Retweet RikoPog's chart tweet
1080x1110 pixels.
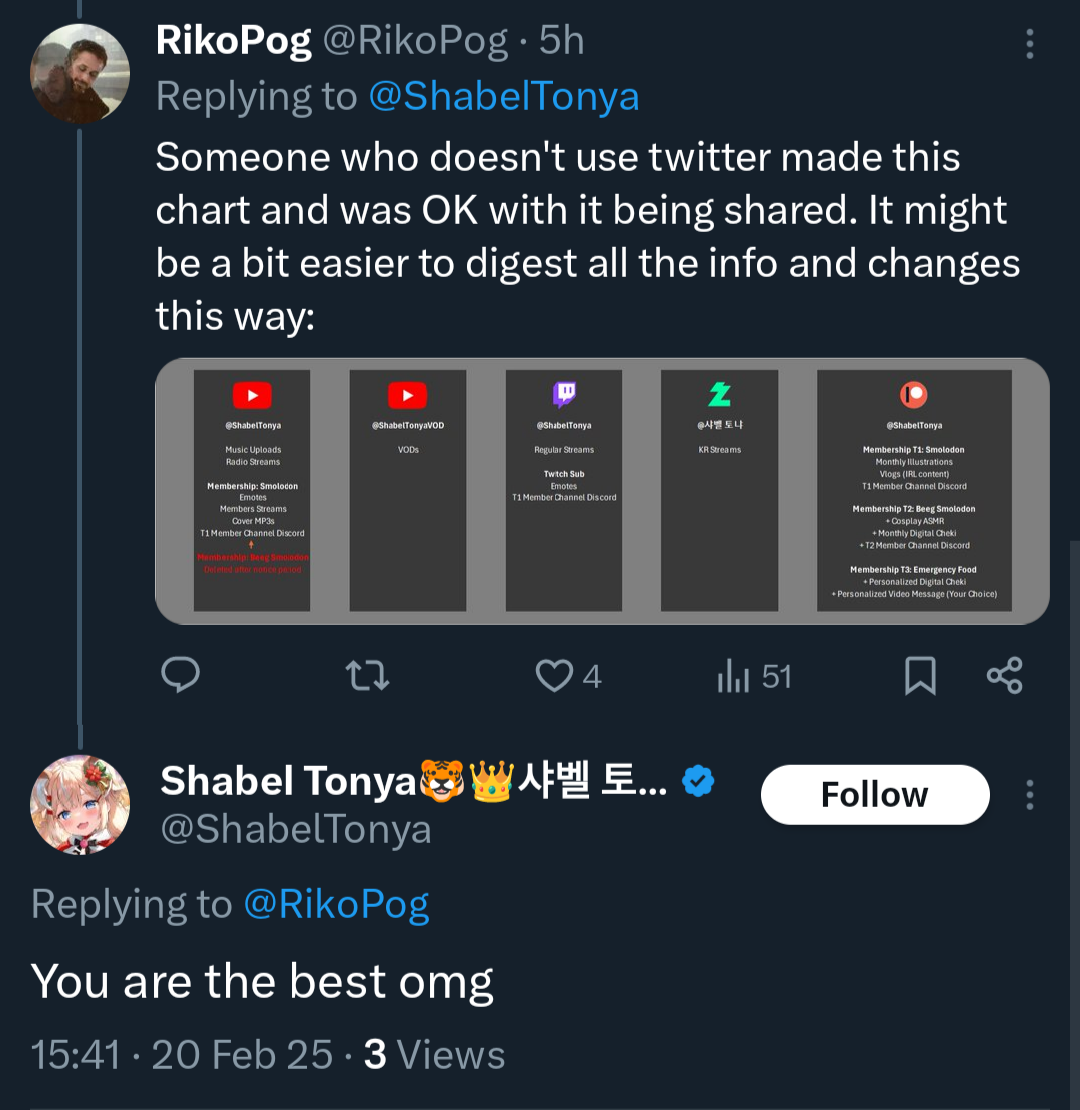367,676
